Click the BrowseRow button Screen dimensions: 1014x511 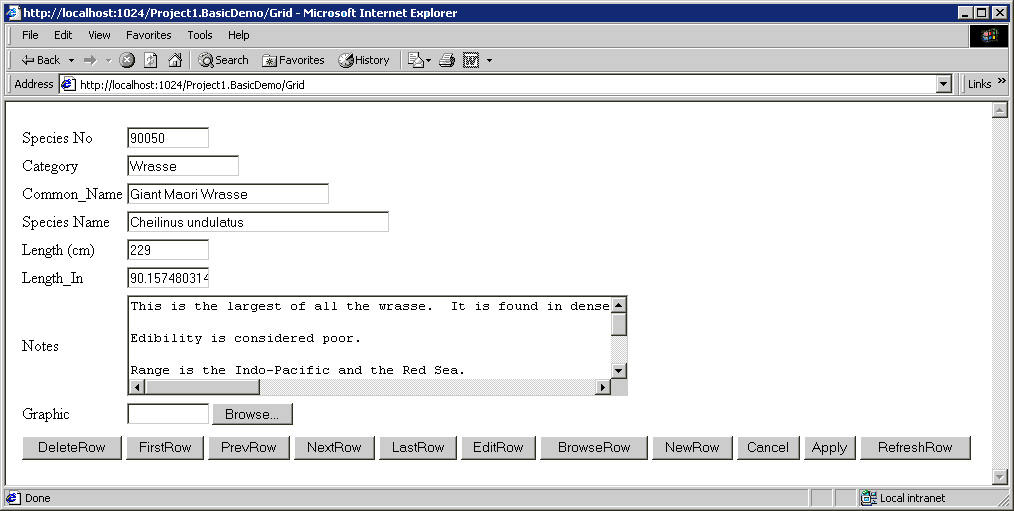pos(594,448)
